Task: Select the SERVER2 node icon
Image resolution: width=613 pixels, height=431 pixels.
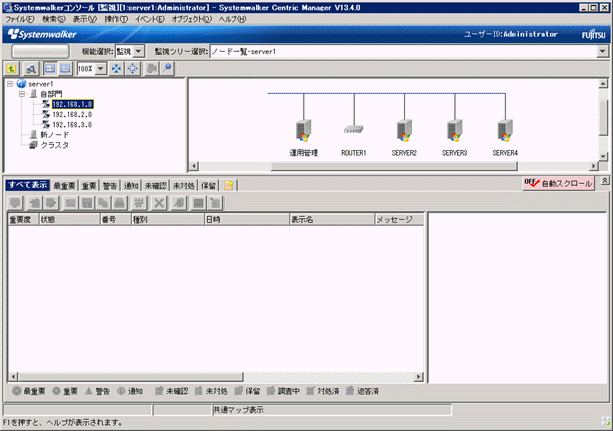Action: pyautogui.click(x=404, y=130)
